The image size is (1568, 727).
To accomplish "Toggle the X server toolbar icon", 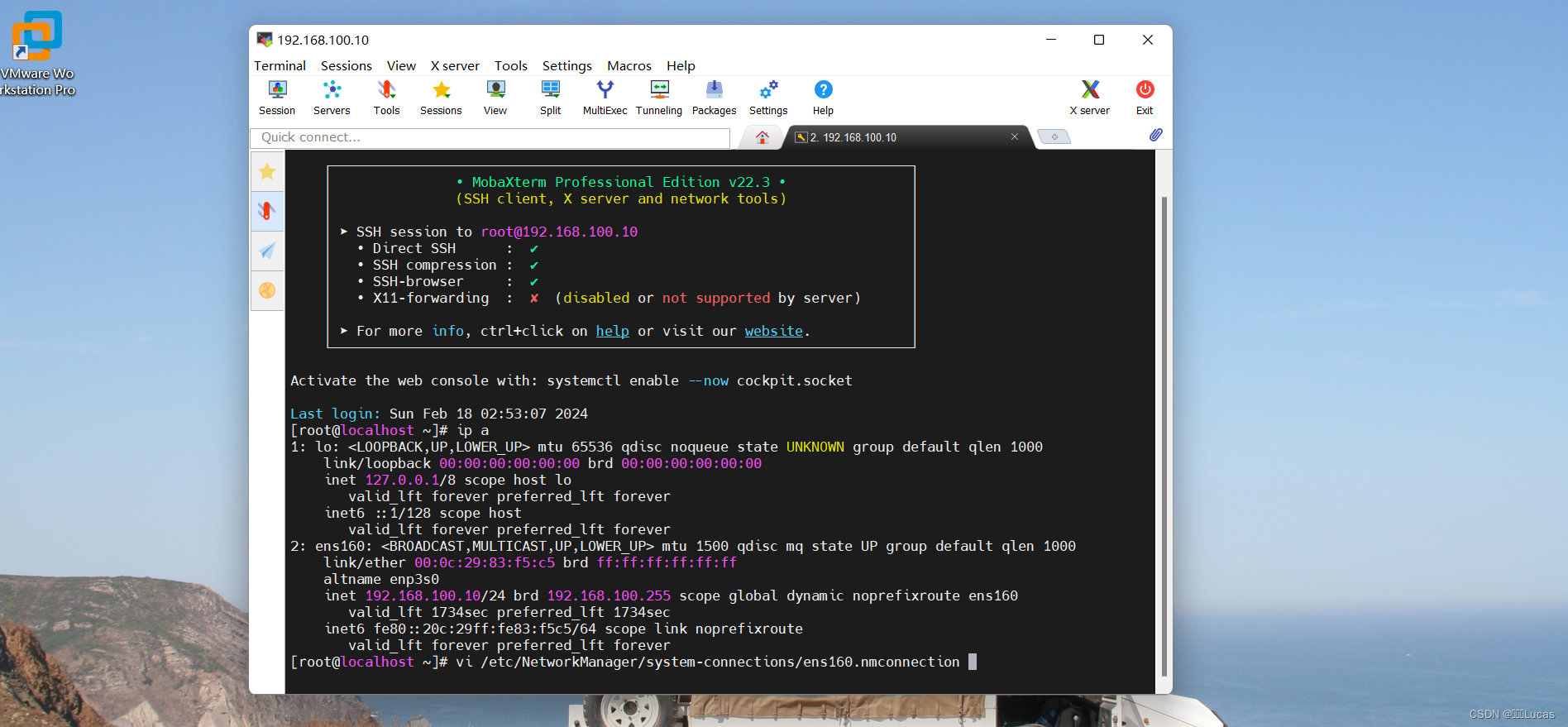I will [x=1090, y=98].
